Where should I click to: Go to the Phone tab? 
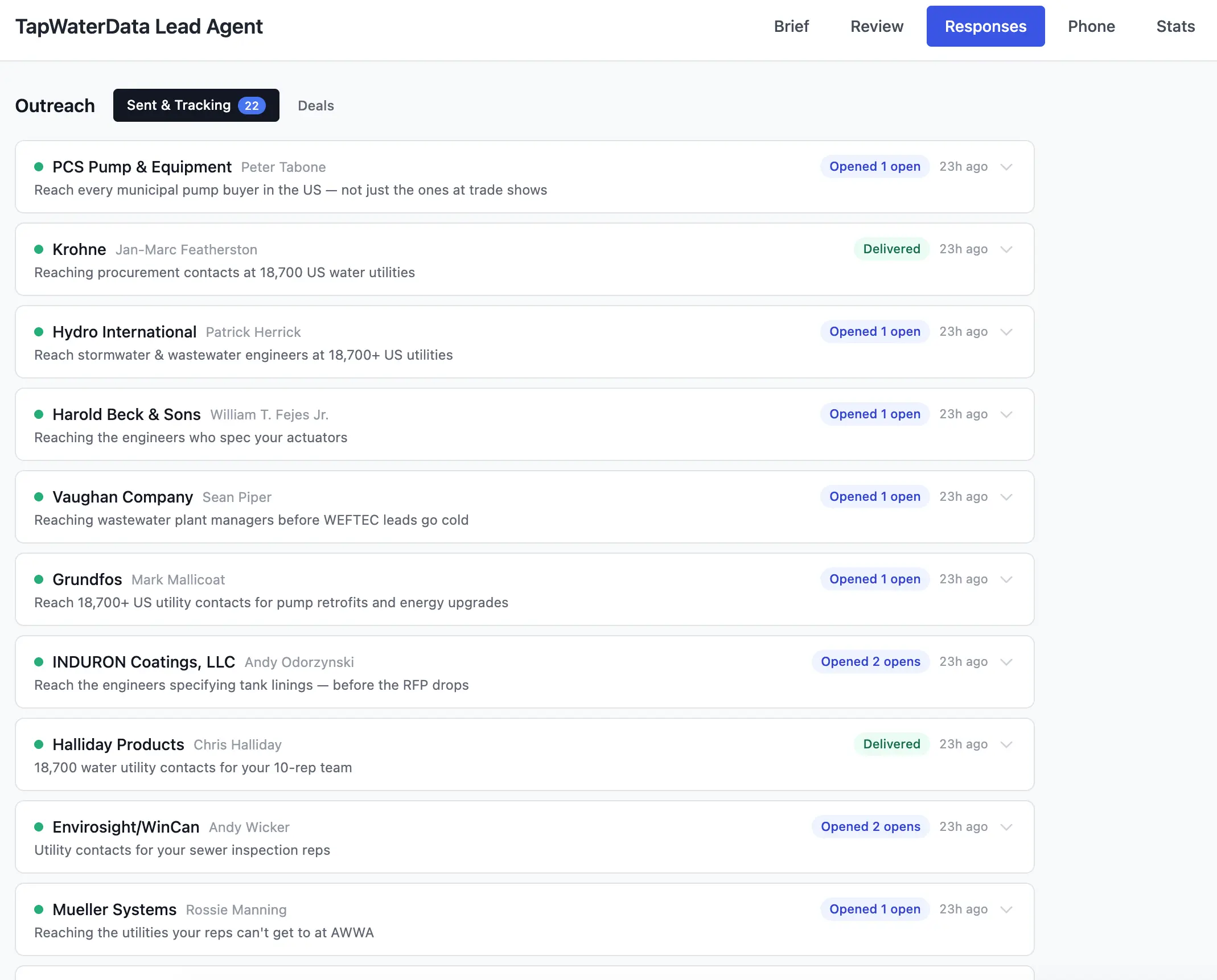coord(1091,26)
